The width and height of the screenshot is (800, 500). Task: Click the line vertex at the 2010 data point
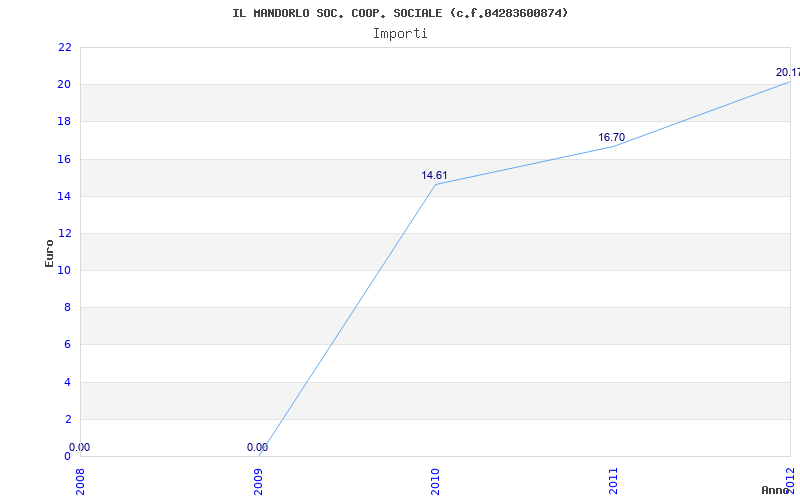pyautogui.click(x=435, y=185)
